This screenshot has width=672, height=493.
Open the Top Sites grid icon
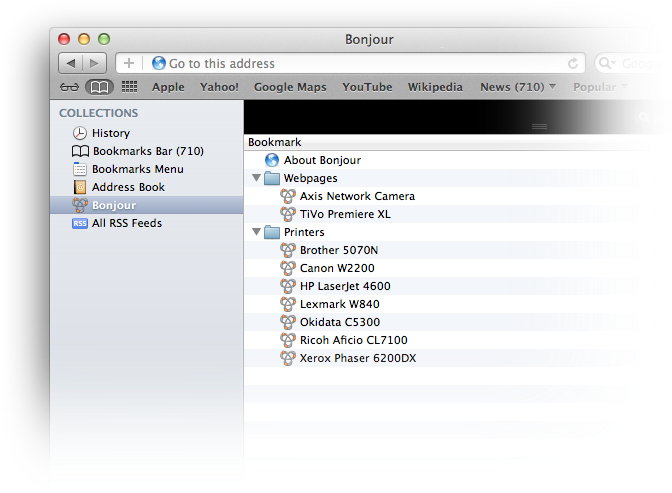point(129,87)
